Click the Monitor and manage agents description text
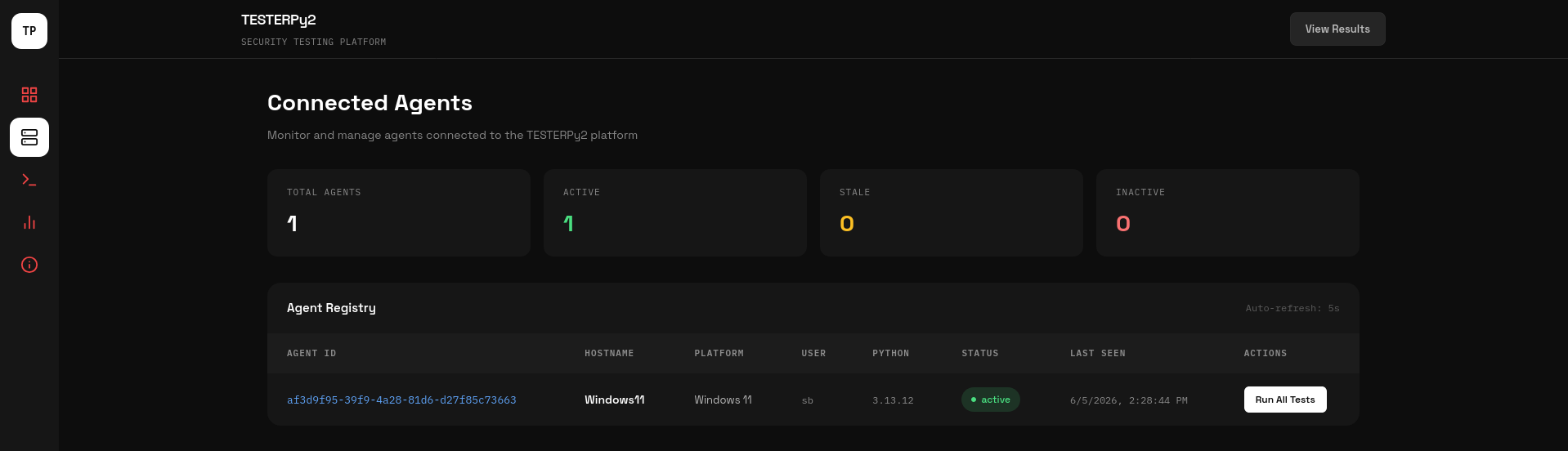 pos(452,135)
